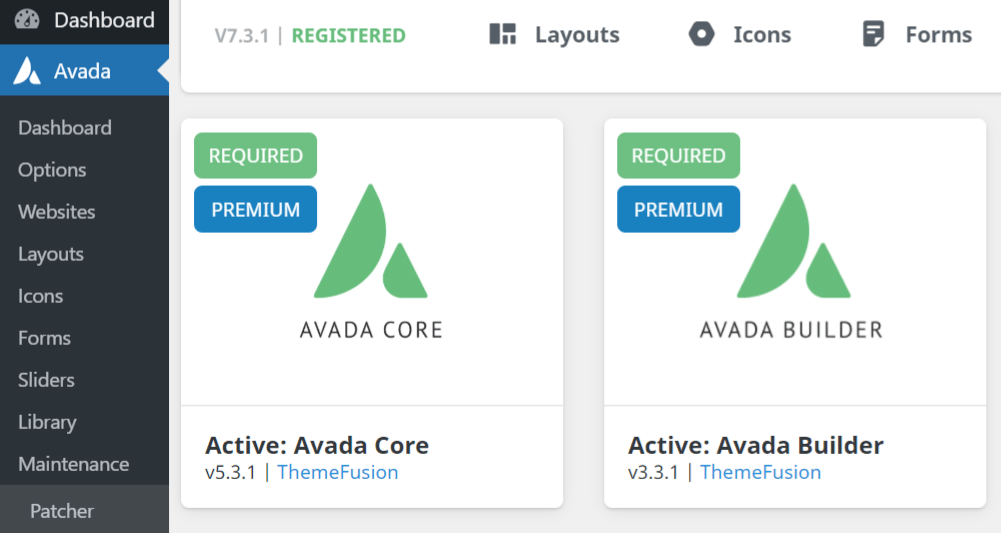Image resolution: width=1001 pixels, height=533 pixels.
Task: Click the v5.3.1 version text
Action: (230, 472)
